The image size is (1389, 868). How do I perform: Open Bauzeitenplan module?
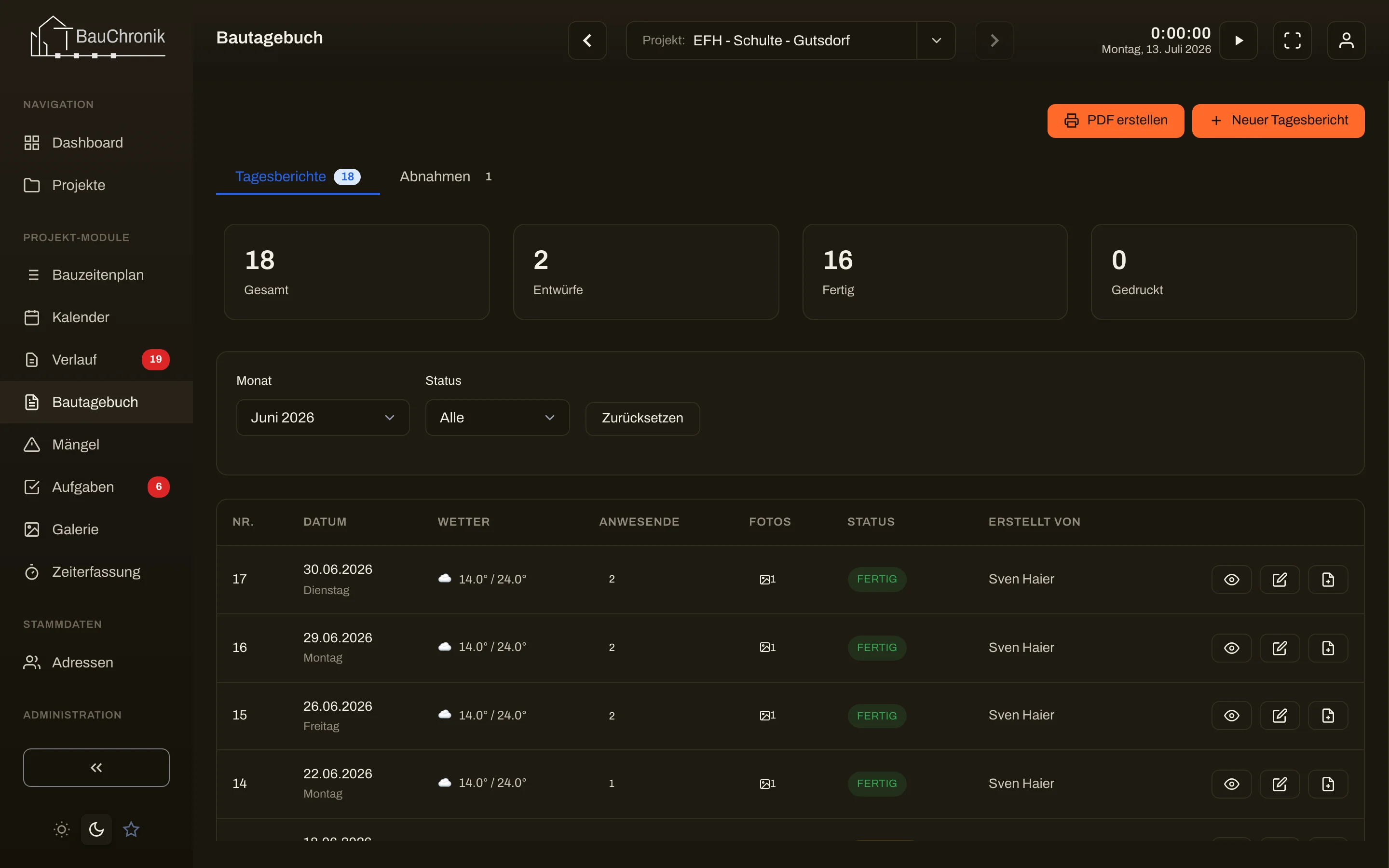(96, 274)
